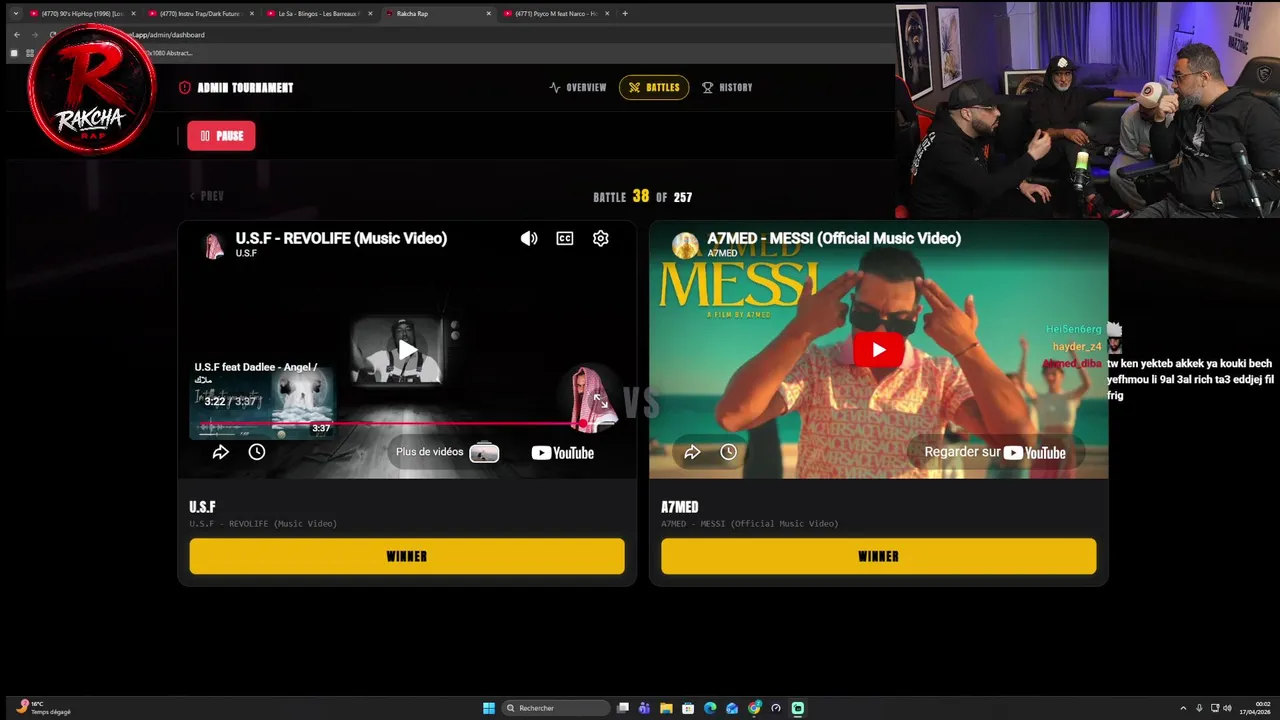Share the A7MED MESSI video
The image size is (1280, 720).
coord(692,452)
